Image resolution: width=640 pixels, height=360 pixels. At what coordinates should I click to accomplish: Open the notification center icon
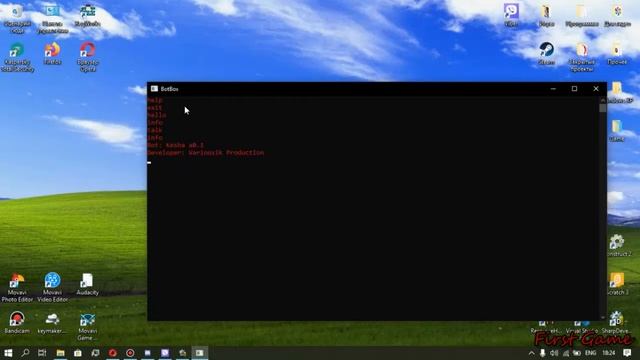coord(627,353)
